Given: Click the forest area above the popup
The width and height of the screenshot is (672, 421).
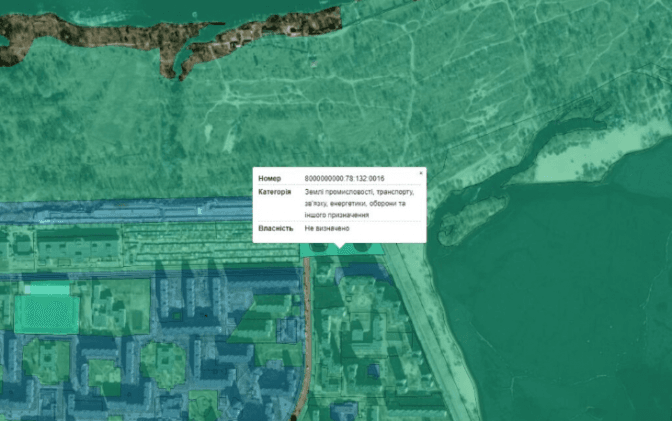Looking at the screenshot, I should tap(330, 110).
